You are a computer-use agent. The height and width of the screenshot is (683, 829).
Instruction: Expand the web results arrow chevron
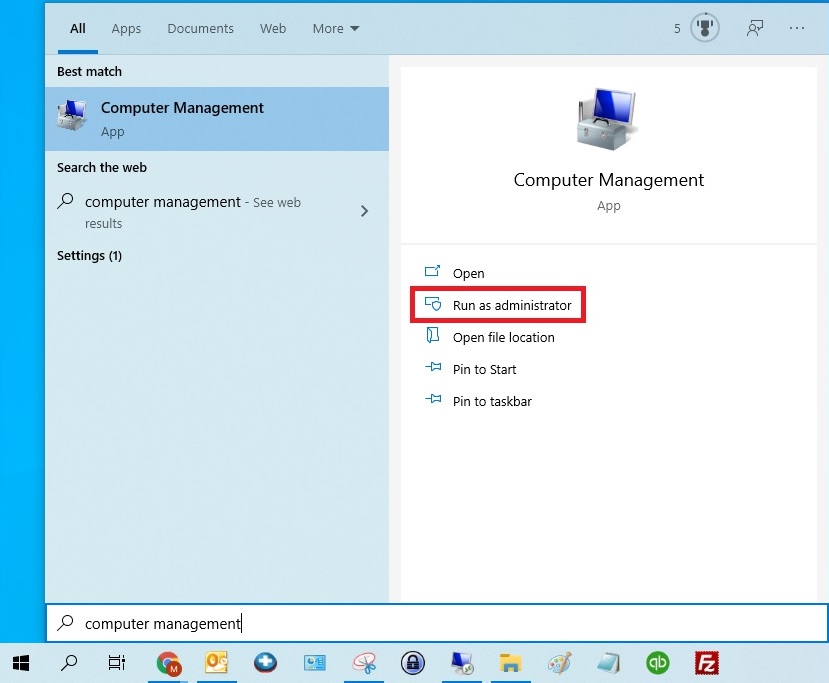tap(364, 211)
